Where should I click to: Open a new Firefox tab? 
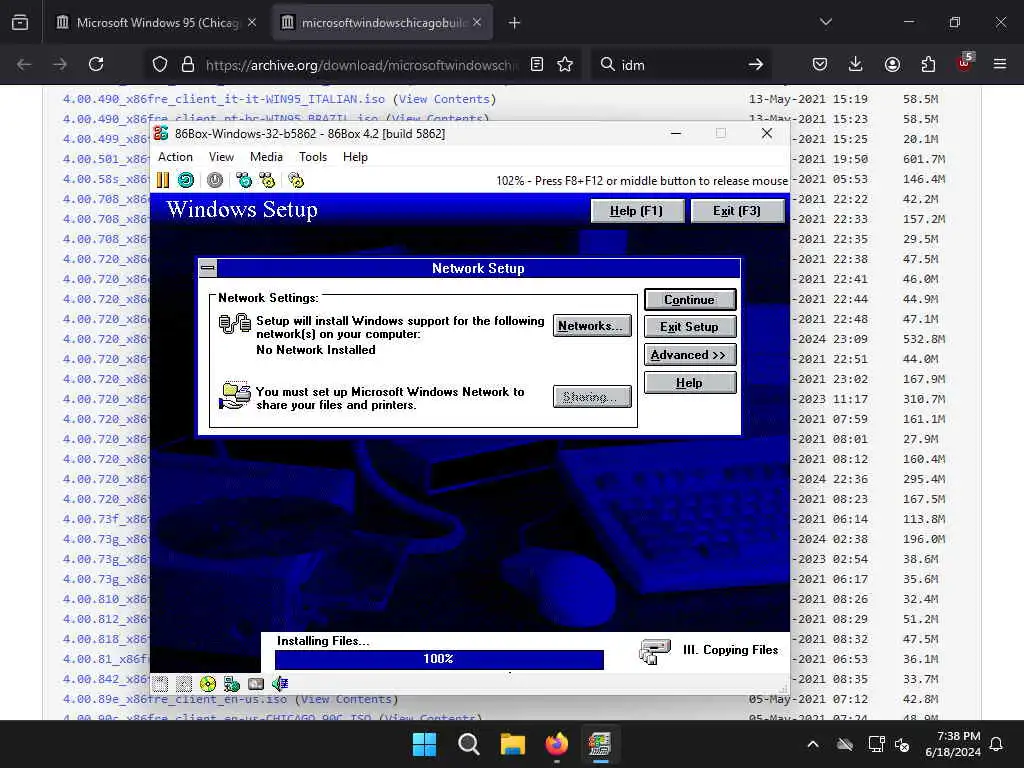click(x=515, y=22)
